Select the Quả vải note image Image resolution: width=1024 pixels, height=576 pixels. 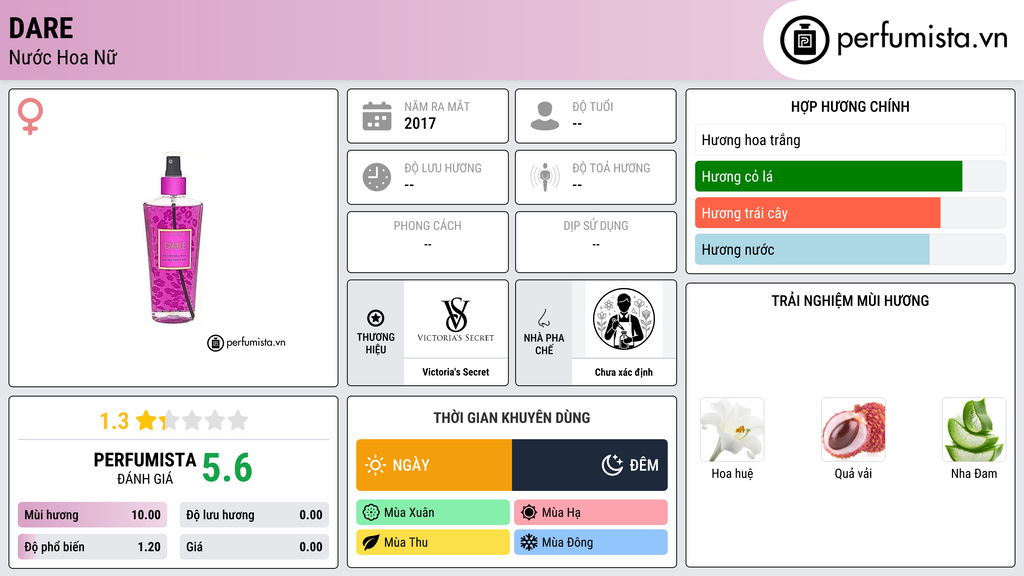coord(853,430)
